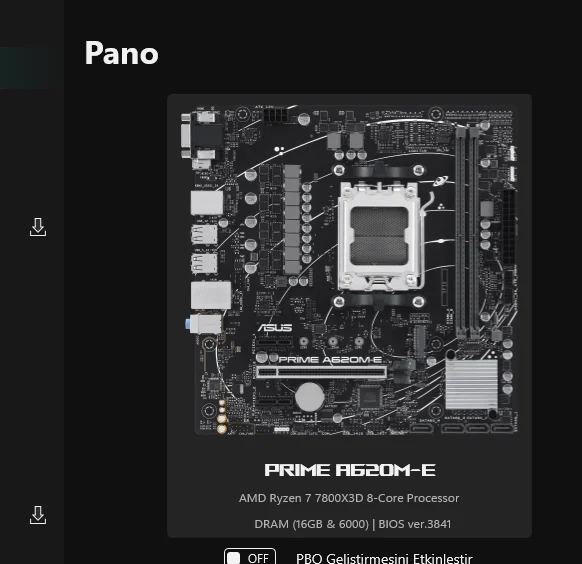582x564 pixels.
Task: Select the highlighted teal sidebar menu item
Action: (x=24, y=68)
